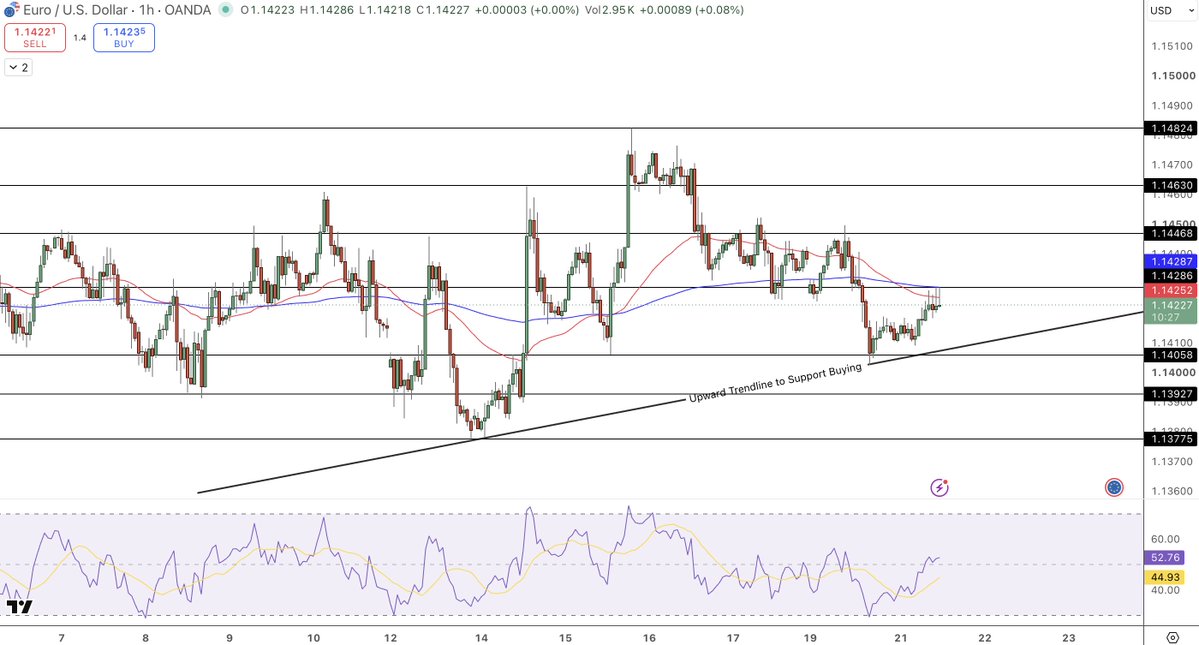Click the RSI value 52.76 label
Viewport: 1199px width, 645px height.
pyautogui.click(x=1165, y=558)
